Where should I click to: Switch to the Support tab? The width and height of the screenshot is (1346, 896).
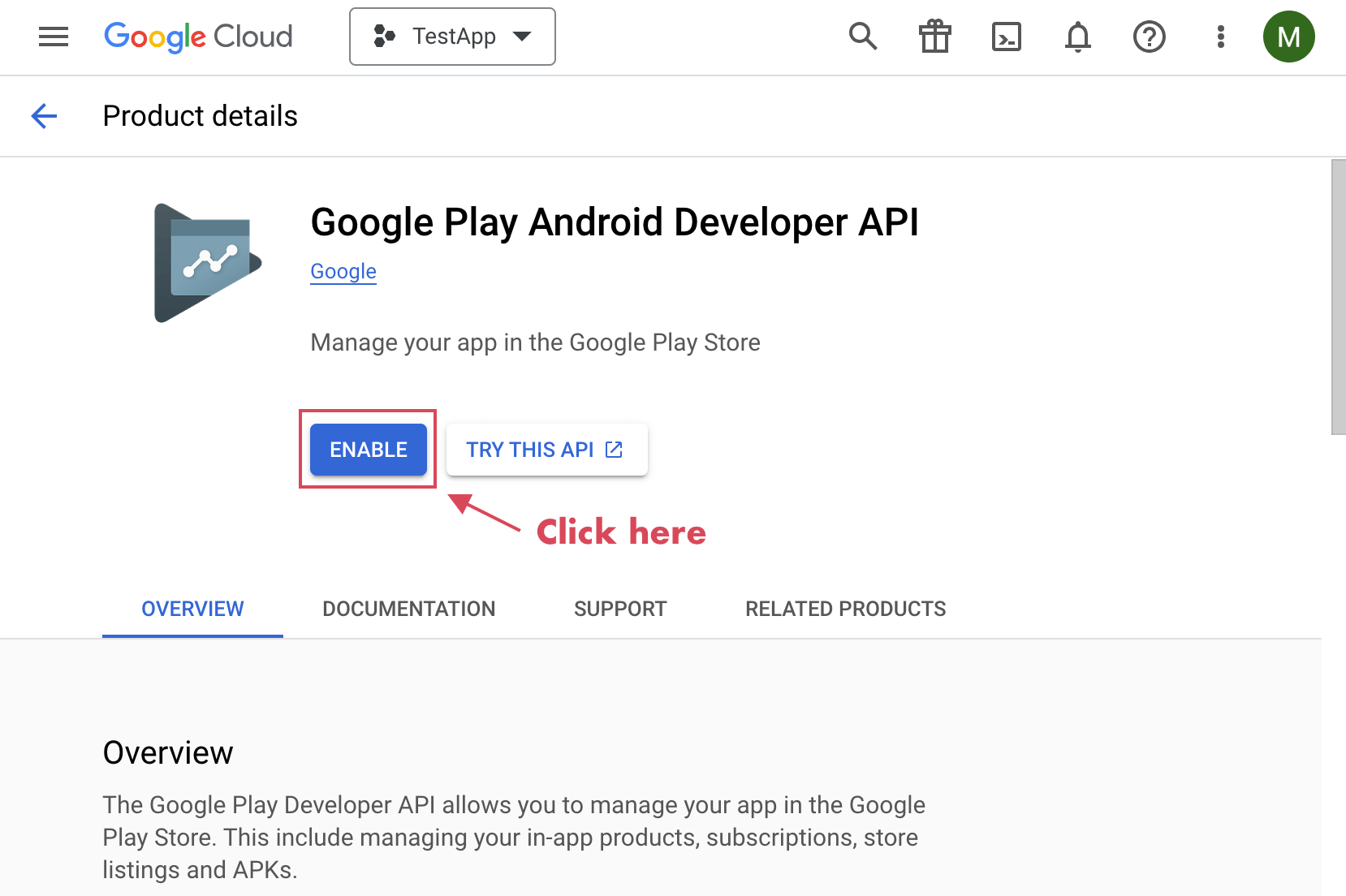(x=620, y=609)
